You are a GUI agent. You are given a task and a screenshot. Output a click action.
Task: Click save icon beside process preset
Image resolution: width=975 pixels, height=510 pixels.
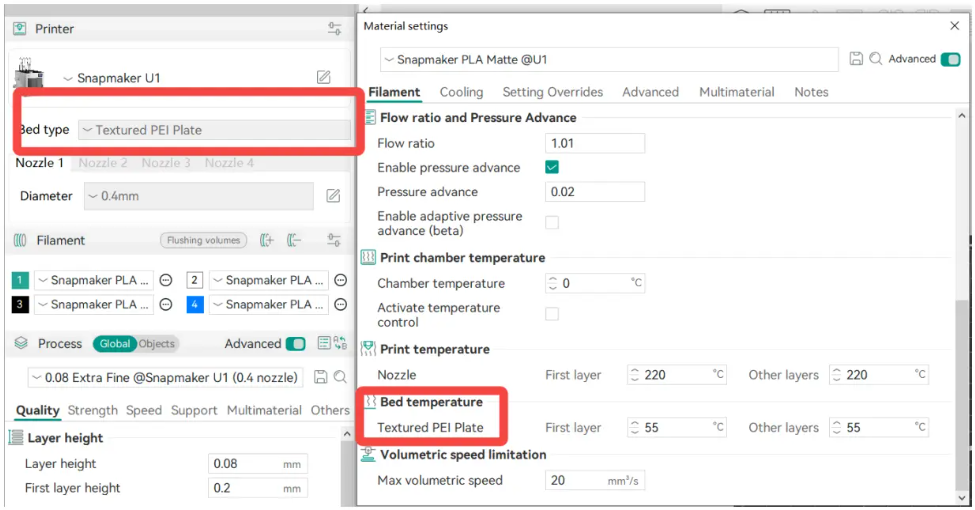(x=321, y=377)
